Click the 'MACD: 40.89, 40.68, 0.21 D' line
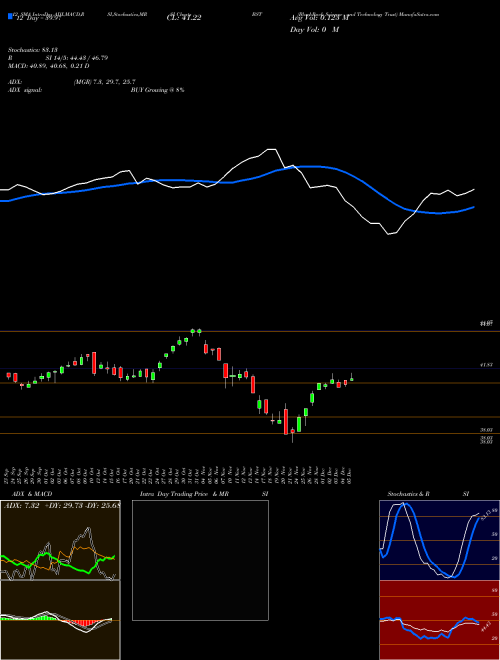The width and height of the screenshot is (500, 660). (48, 66)
